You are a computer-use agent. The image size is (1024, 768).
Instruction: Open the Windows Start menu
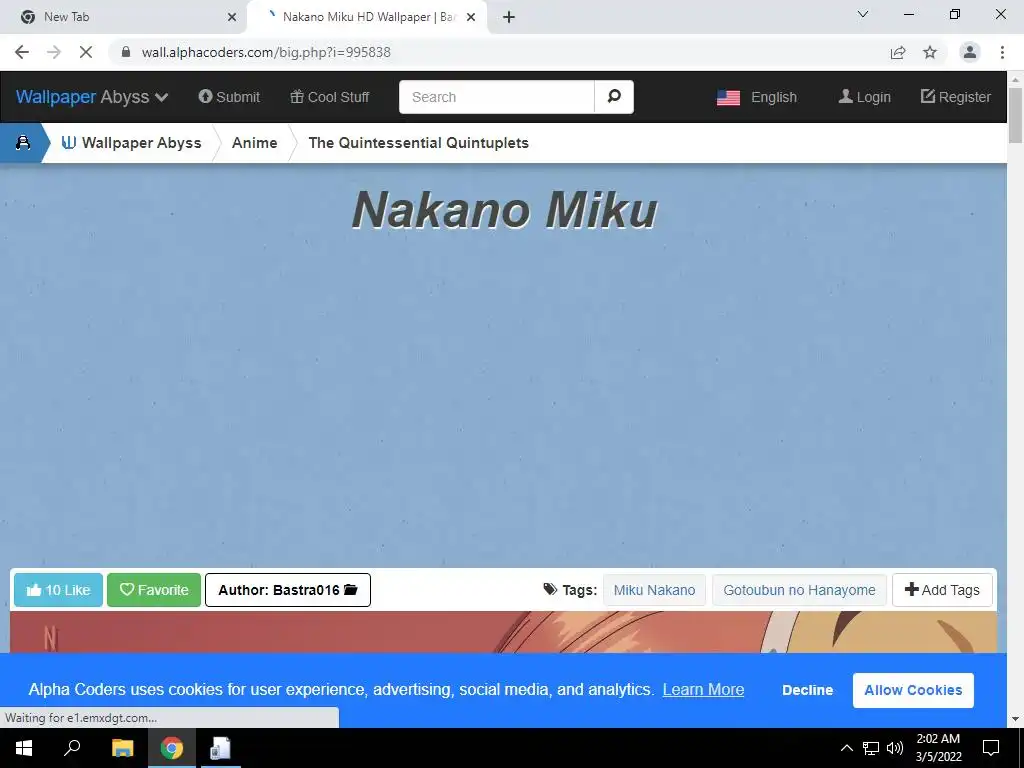point(24,748)
